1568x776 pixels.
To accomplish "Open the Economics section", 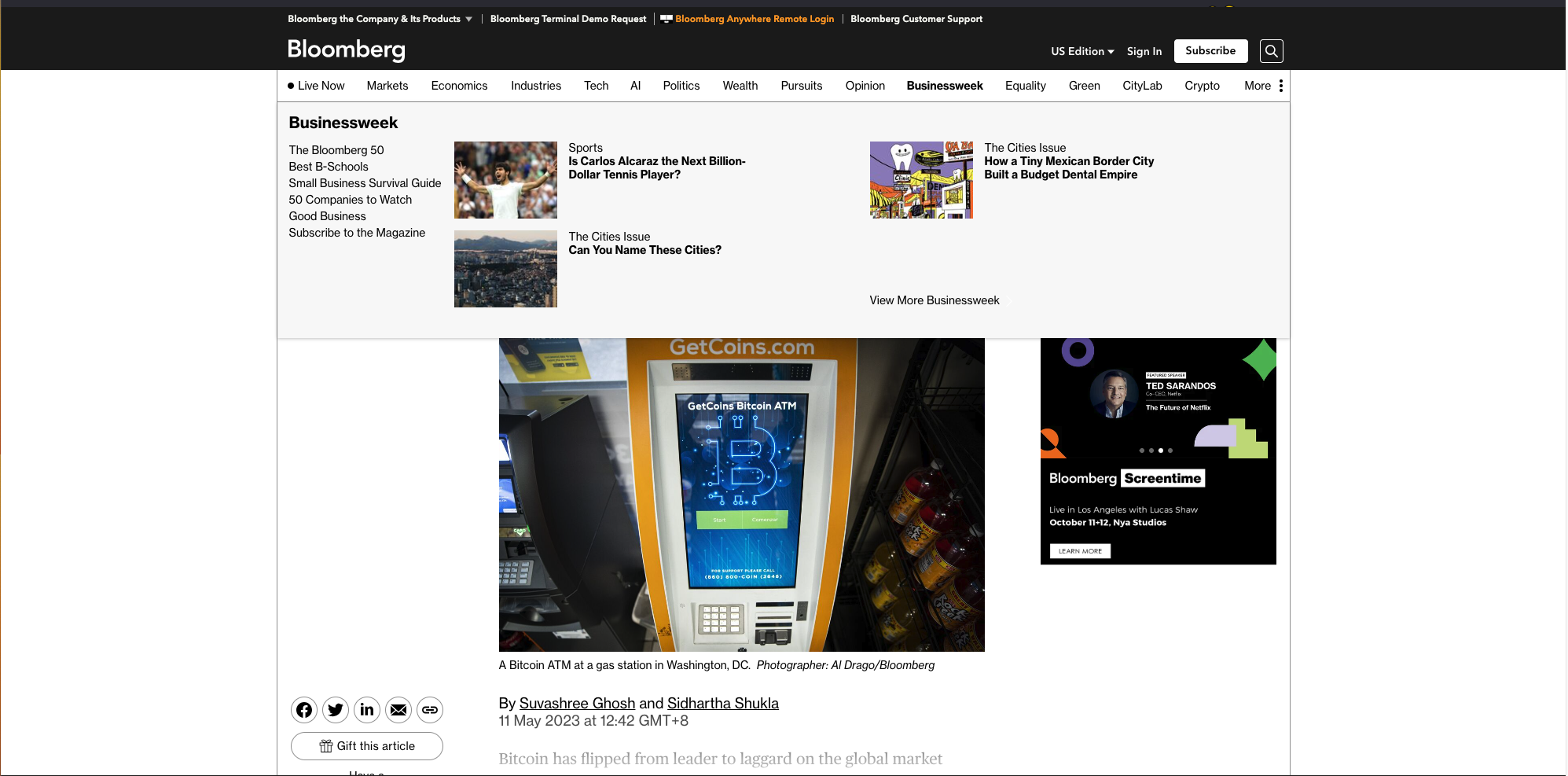I will (x=459, y=86).
